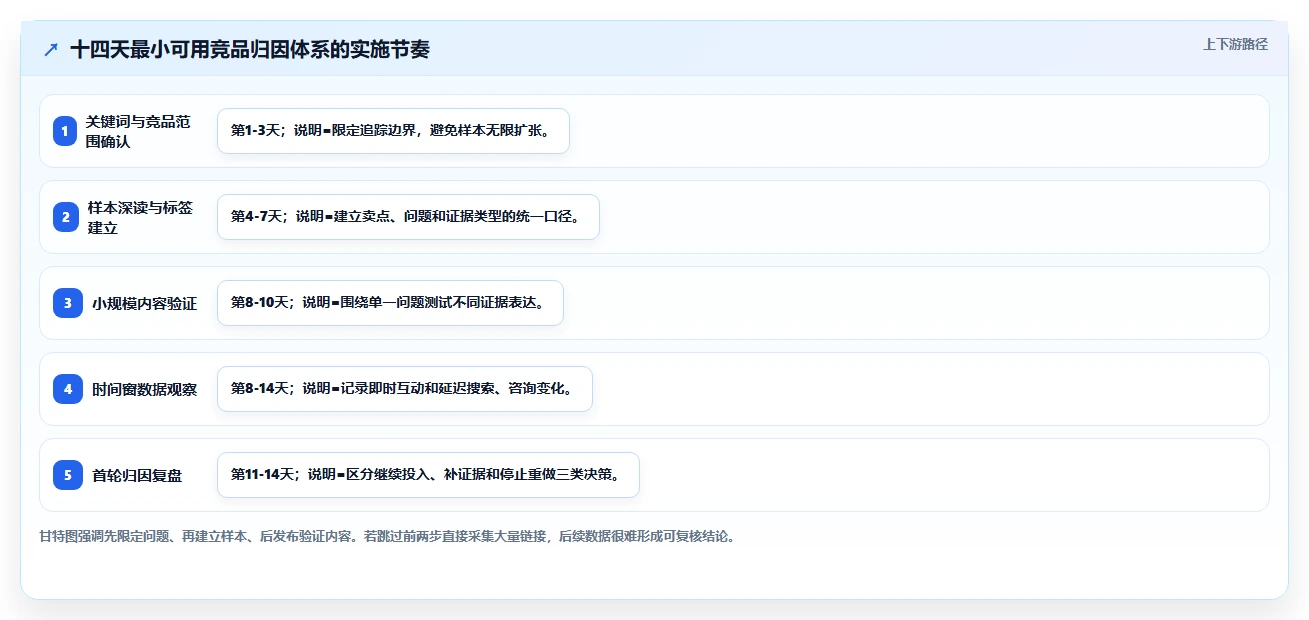Viewport: 1309px width, 620px height.
Task: Select the title 十四天最小可用竞品归因体系的实施节奏
Action: tap(250, 49)
